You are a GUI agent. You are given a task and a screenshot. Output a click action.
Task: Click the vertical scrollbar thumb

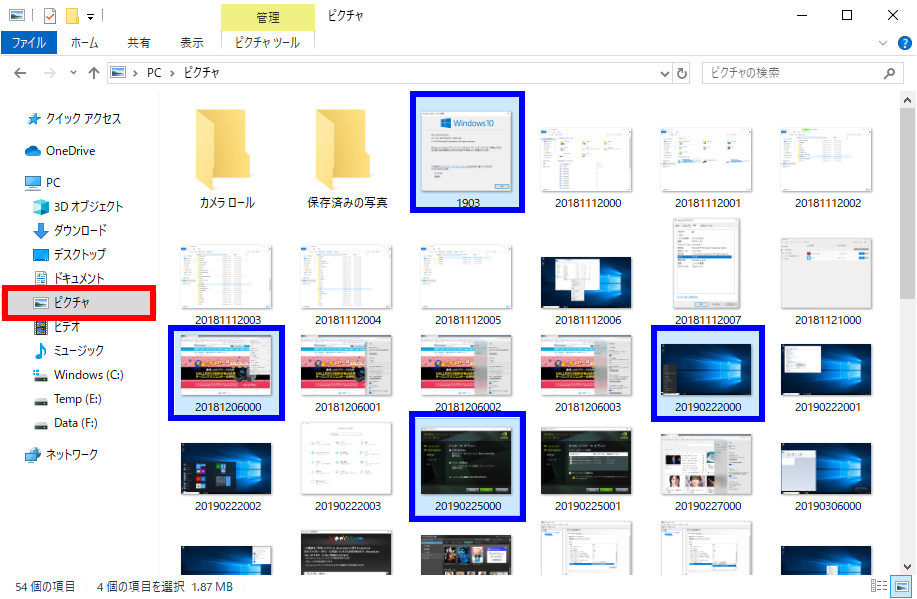907,204
